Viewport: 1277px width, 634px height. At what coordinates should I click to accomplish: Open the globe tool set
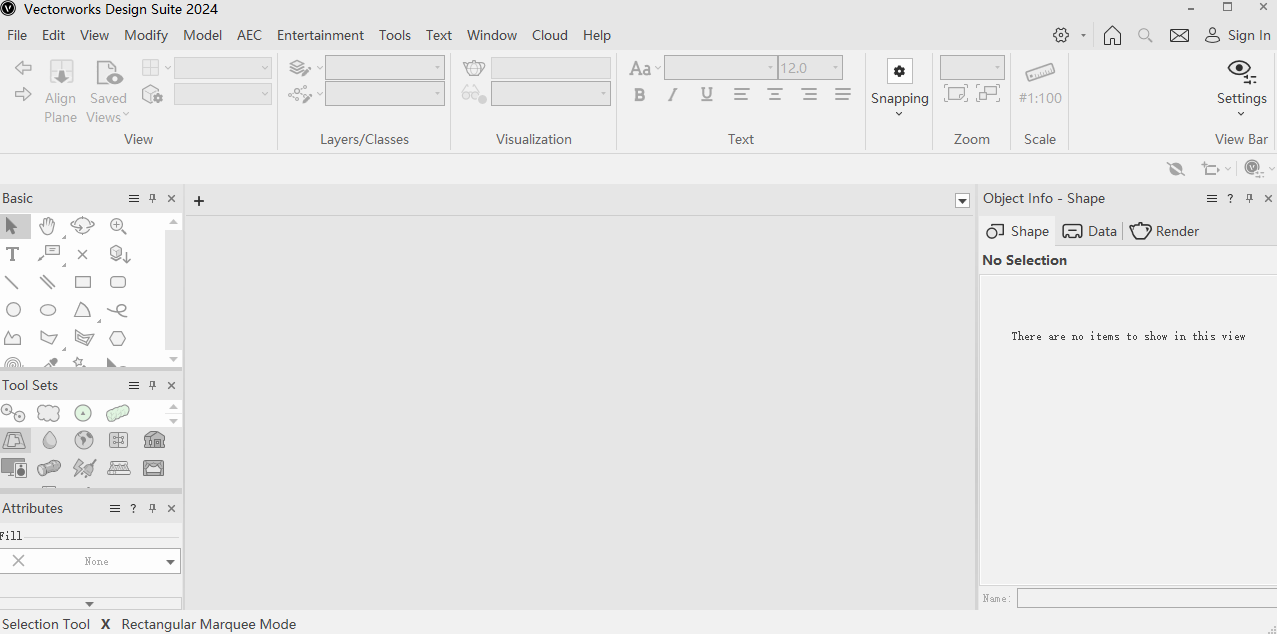click(x=84, y=440)
